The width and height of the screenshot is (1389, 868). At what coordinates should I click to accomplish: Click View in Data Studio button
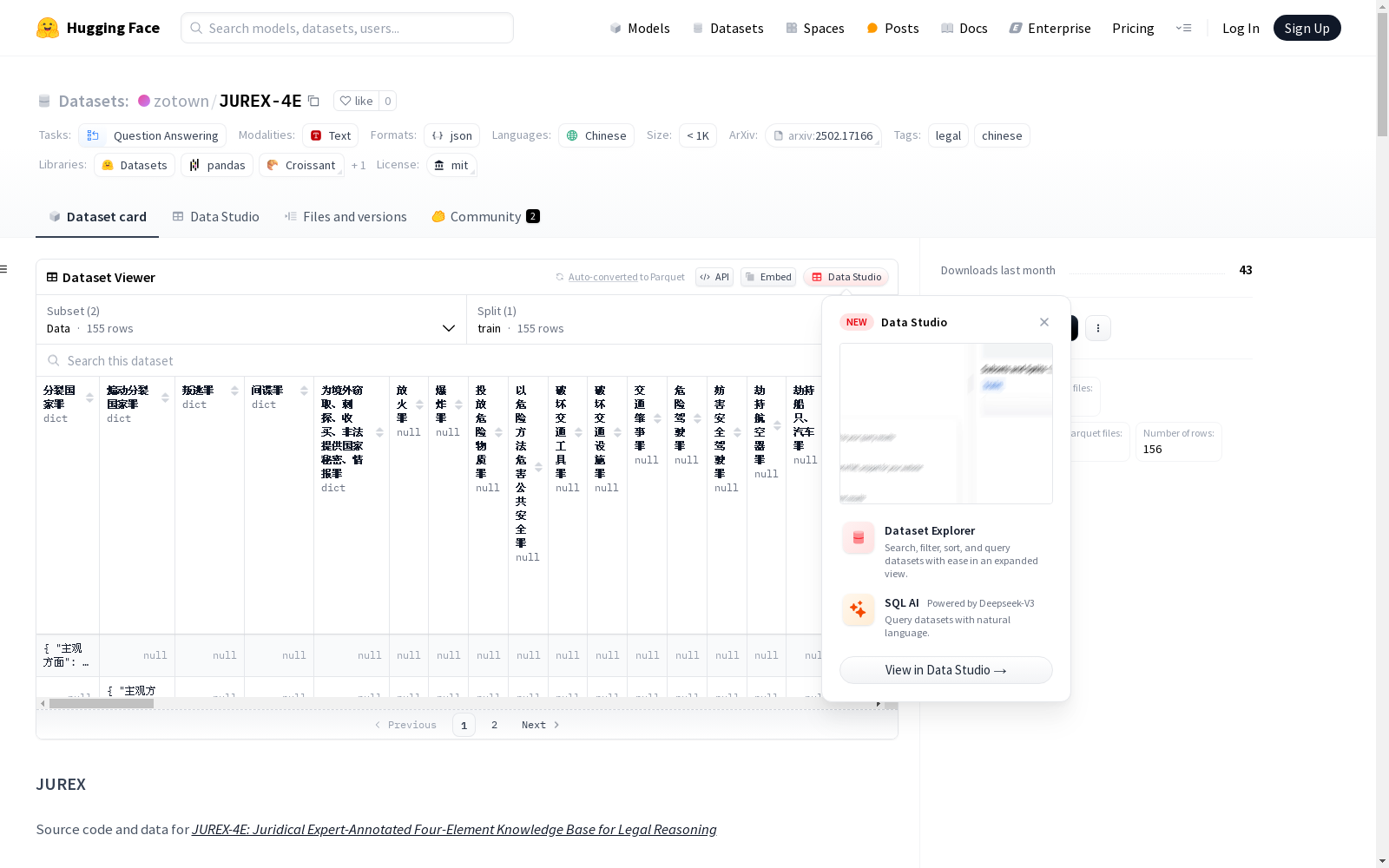pos(946,670)
